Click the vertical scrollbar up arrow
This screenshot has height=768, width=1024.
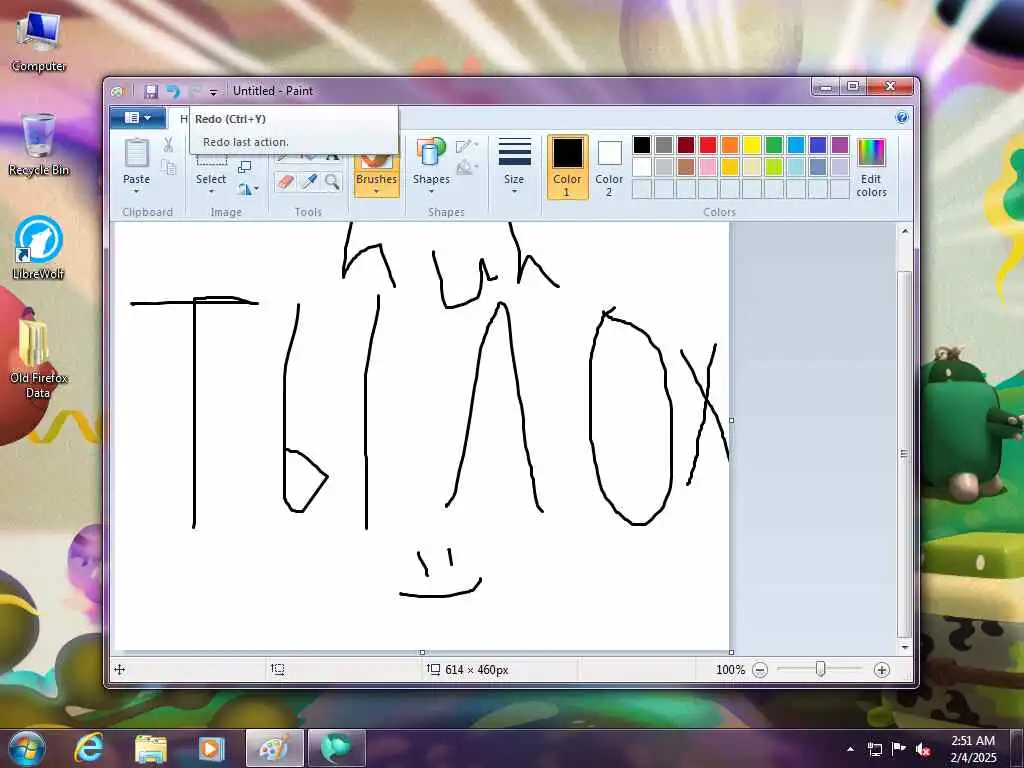point(904,231)
